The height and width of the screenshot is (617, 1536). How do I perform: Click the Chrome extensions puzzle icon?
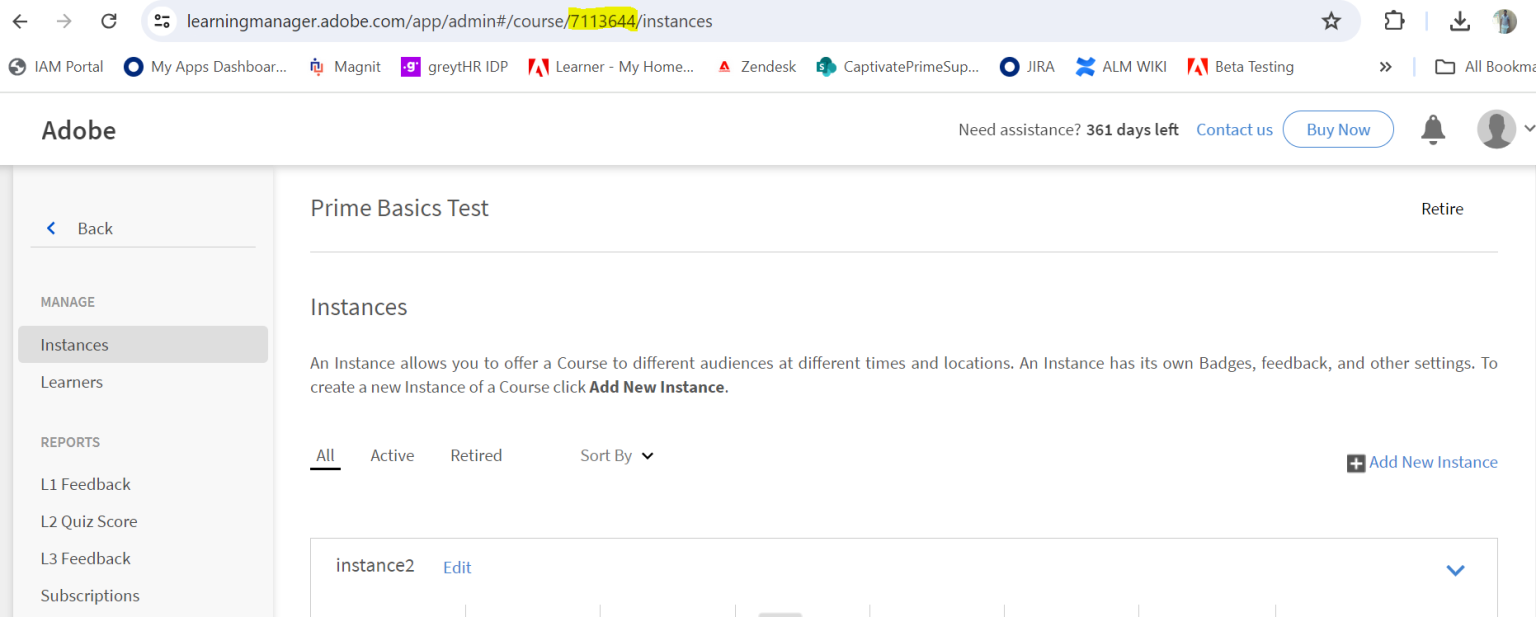pyautogui.click(x=1391, y=21)
